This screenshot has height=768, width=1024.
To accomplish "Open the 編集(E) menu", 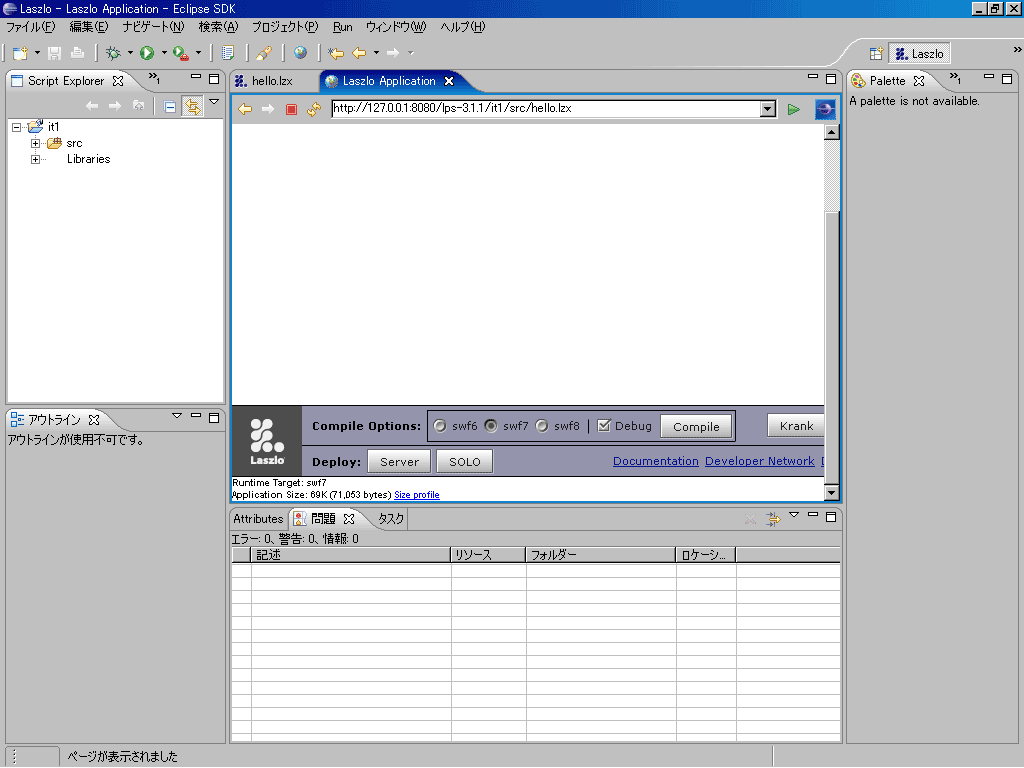I will 89,27.
